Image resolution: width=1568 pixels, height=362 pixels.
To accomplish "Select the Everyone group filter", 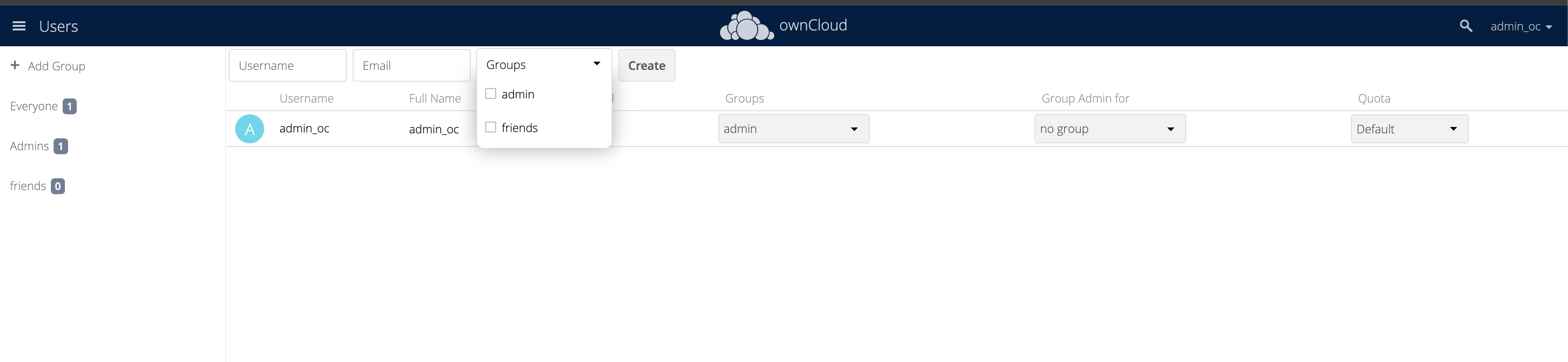I will pos(34,106).
